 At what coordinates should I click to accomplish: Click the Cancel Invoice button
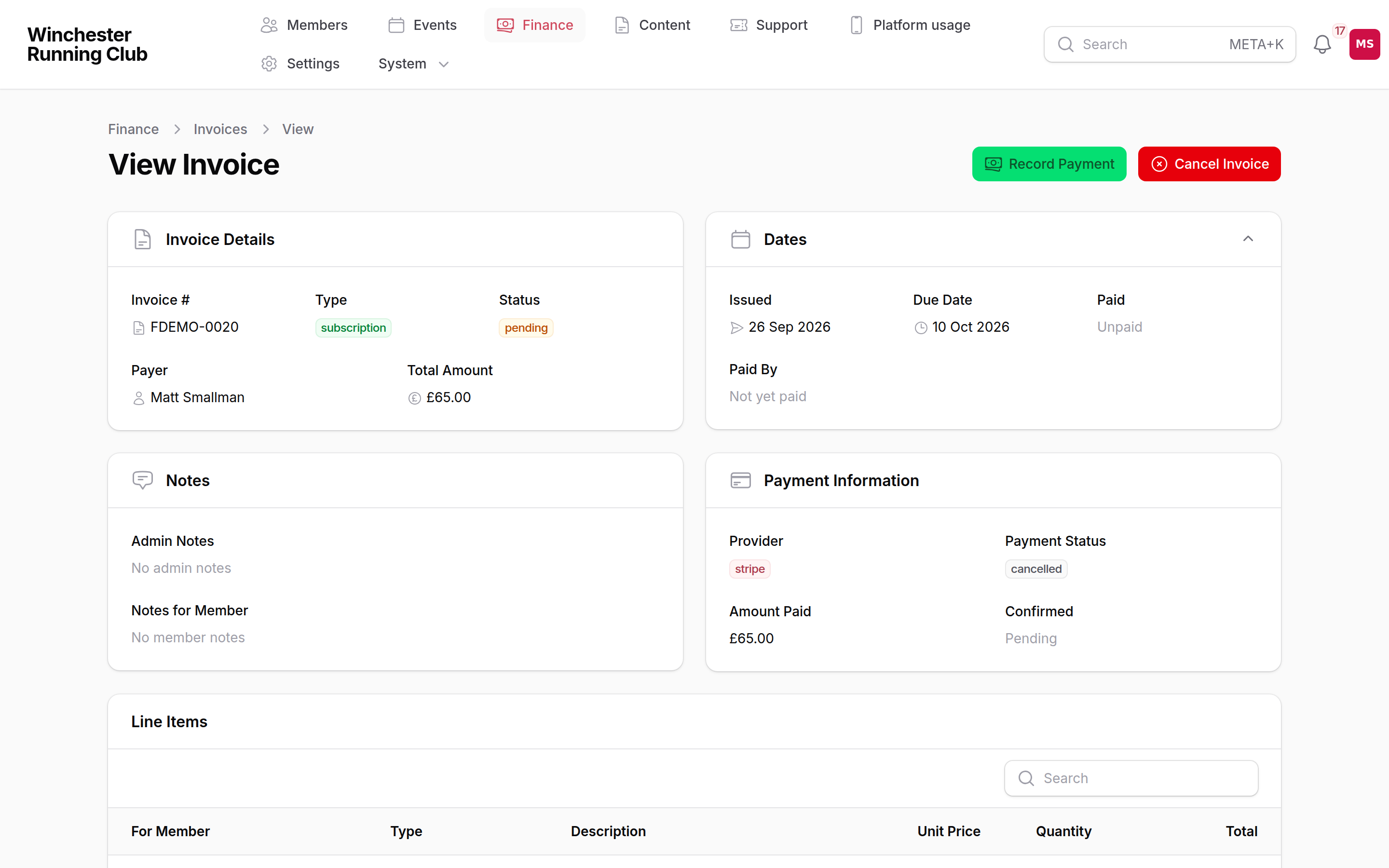point(1210,164)
